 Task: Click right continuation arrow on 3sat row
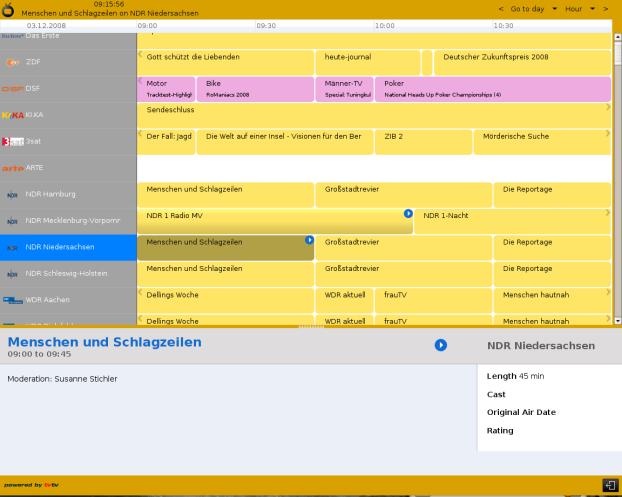pyautogui.click(x=608, y=133)
